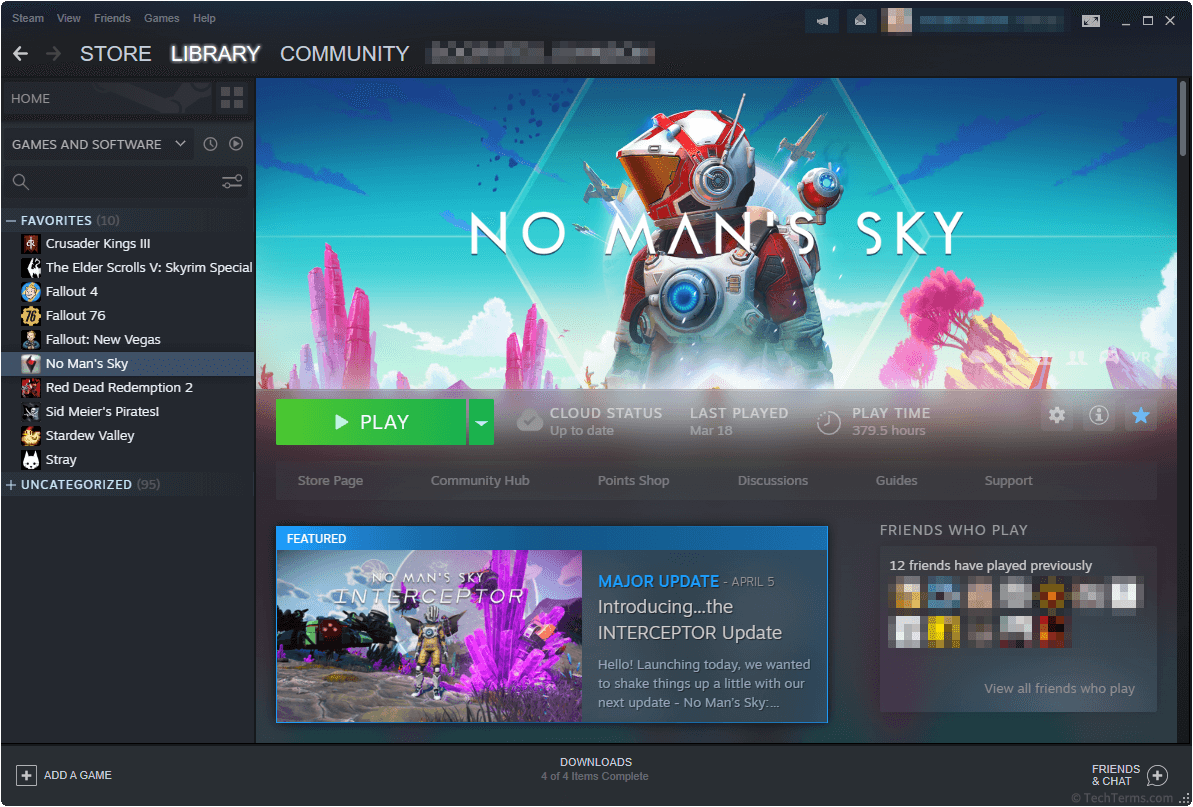
Task: Open the Downloads status bar
Action: (595, 769)
